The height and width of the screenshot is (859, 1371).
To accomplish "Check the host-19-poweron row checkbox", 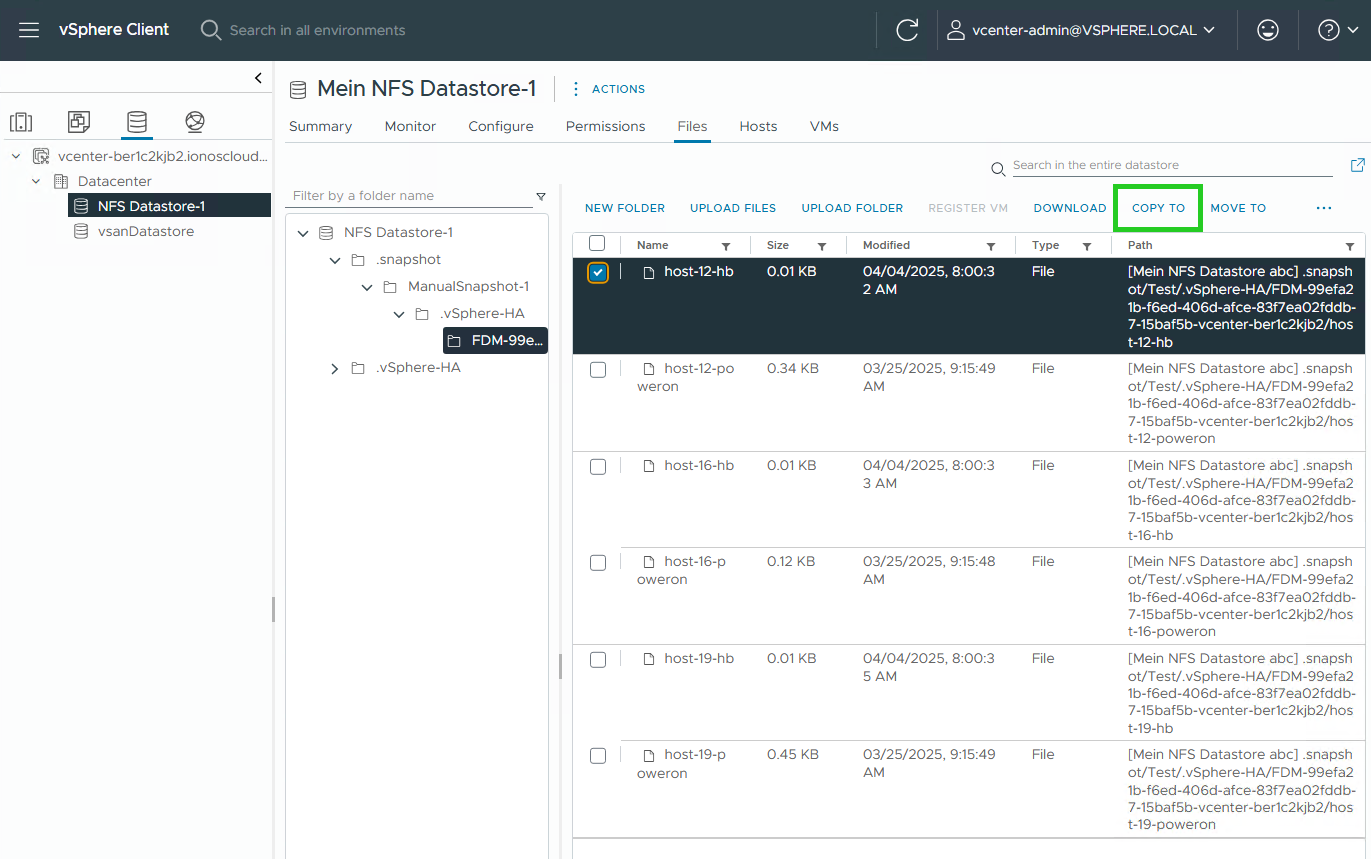I will pos(598,756).
